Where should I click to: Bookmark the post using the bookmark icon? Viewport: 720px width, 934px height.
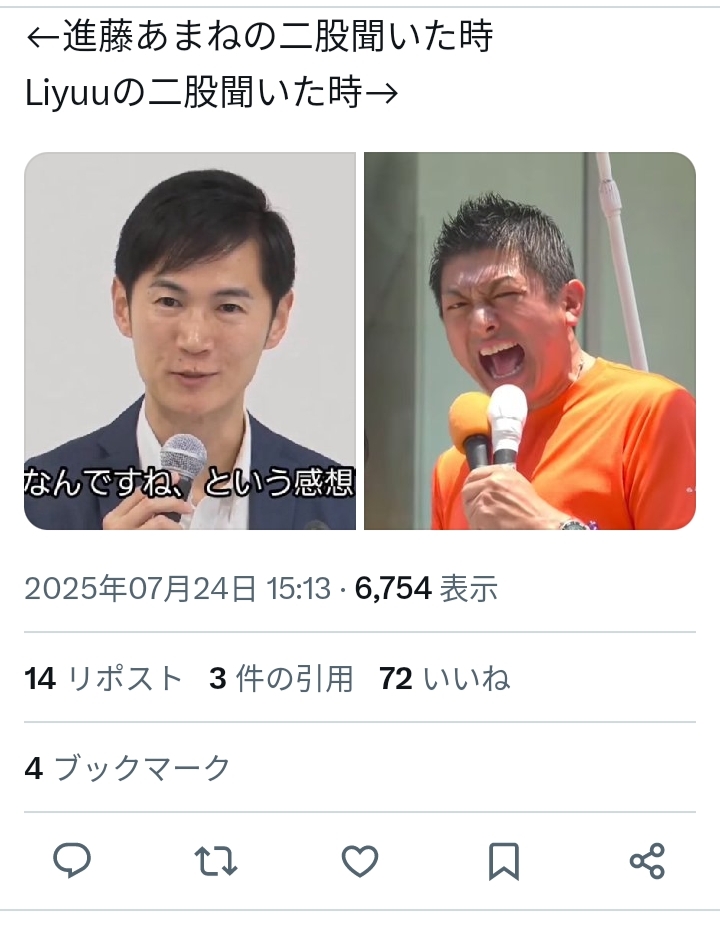pos(504,861)
